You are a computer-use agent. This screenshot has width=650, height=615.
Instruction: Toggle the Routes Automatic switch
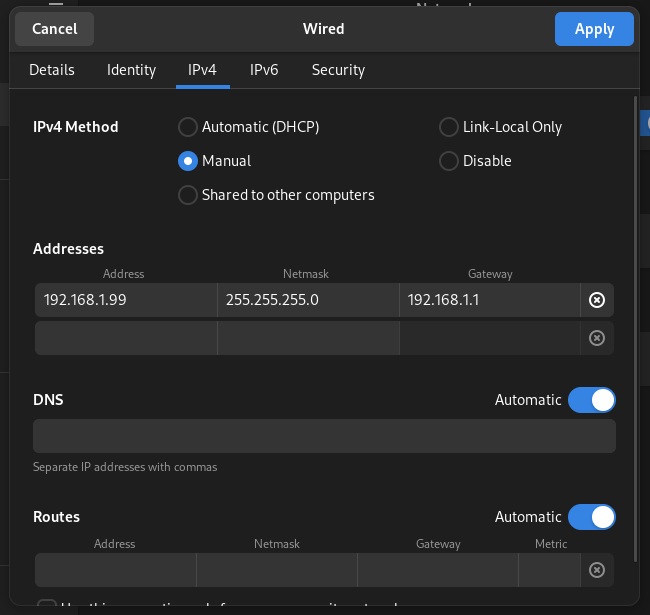(592, 517)
